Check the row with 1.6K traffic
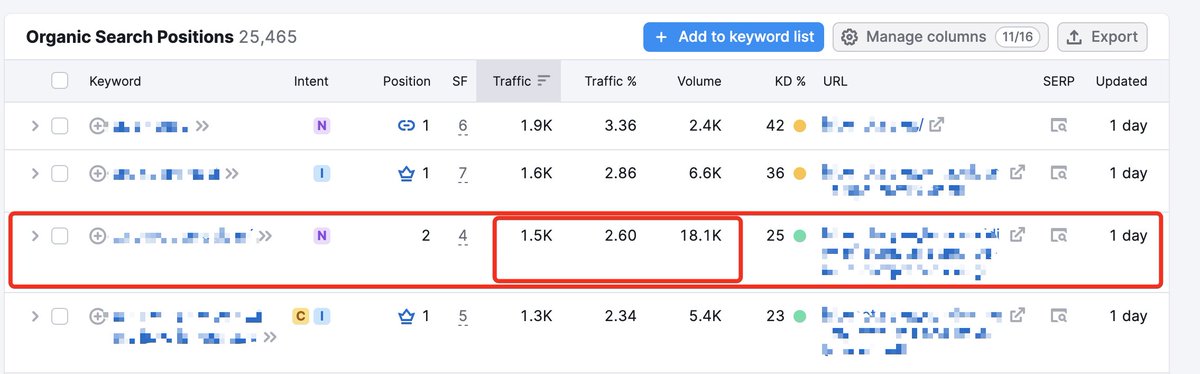 (x=60, y=173)
